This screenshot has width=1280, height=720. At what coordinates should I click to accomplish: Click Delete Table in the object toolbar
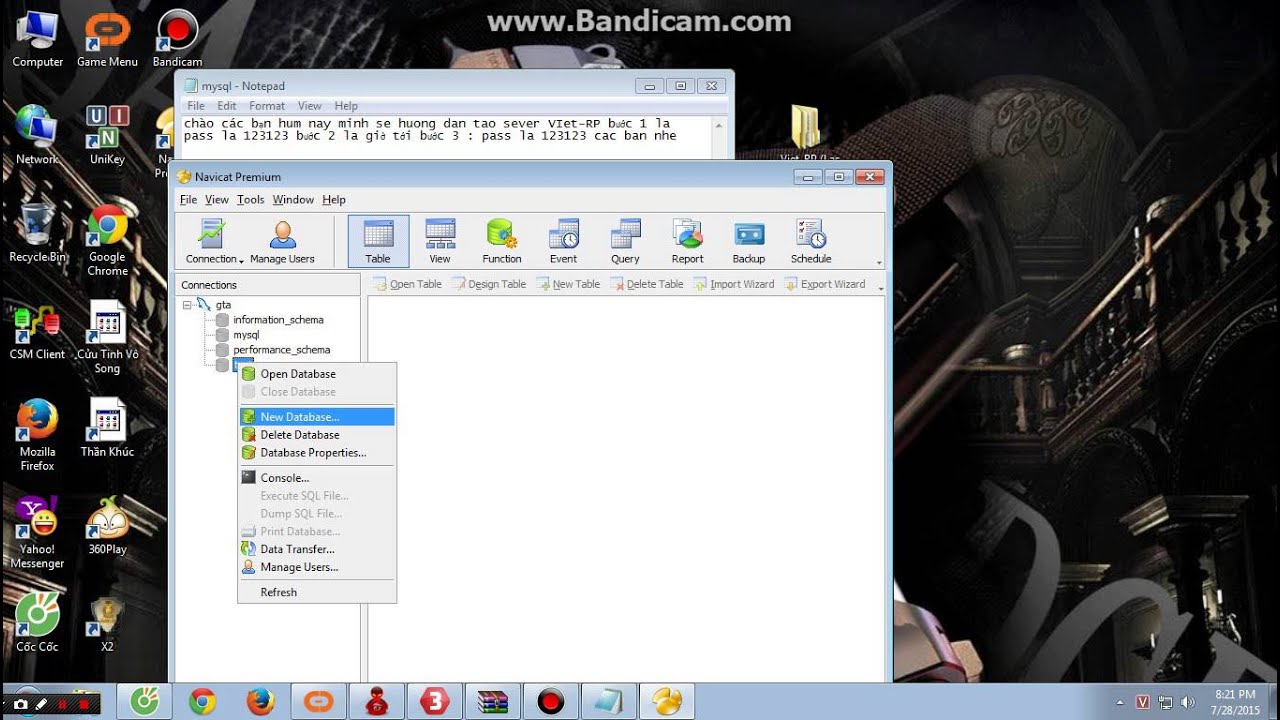coord(647,284)
